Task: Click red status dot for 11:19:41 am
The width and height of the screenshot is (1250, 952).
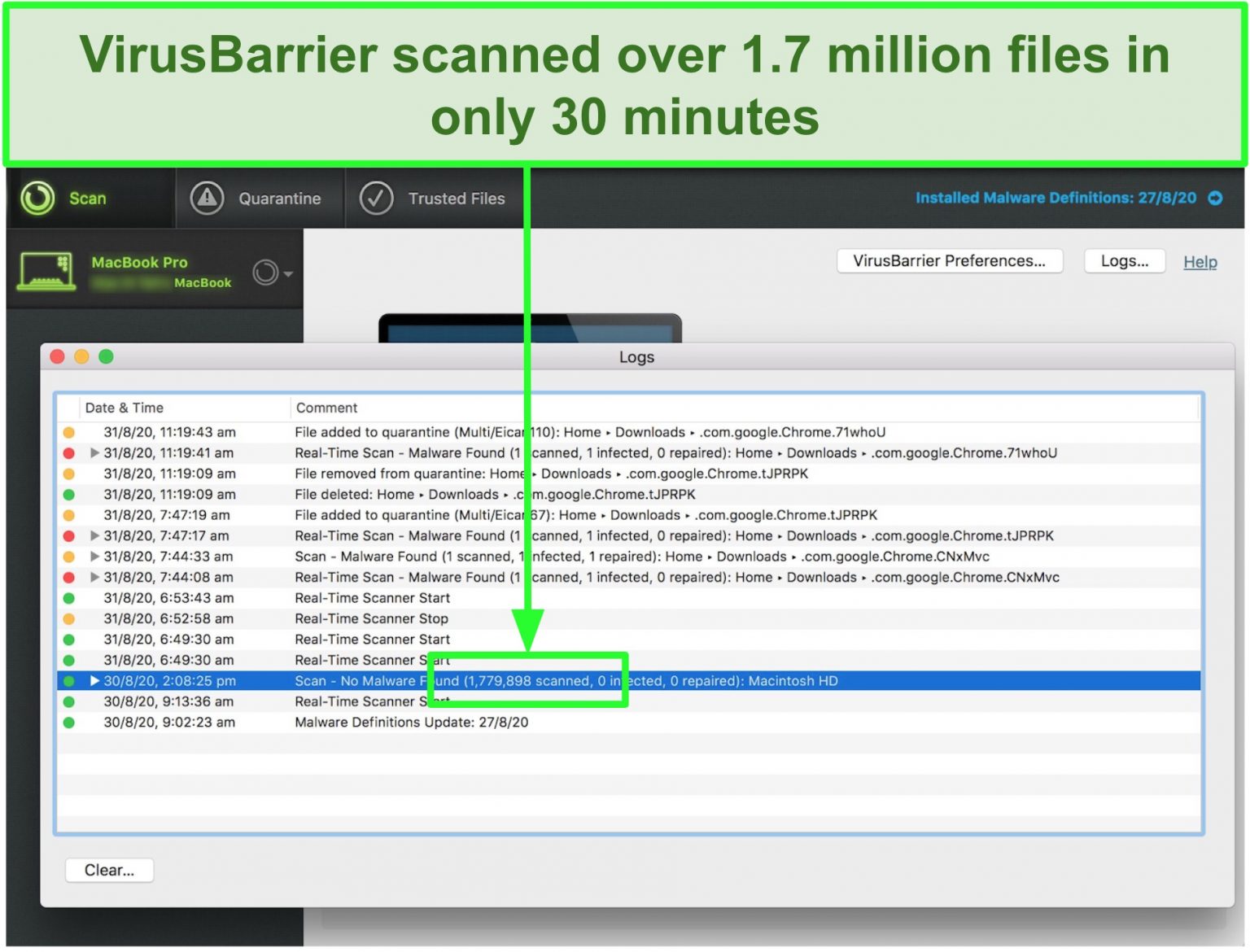Action: pyautogui.click(x=69, y=453)
